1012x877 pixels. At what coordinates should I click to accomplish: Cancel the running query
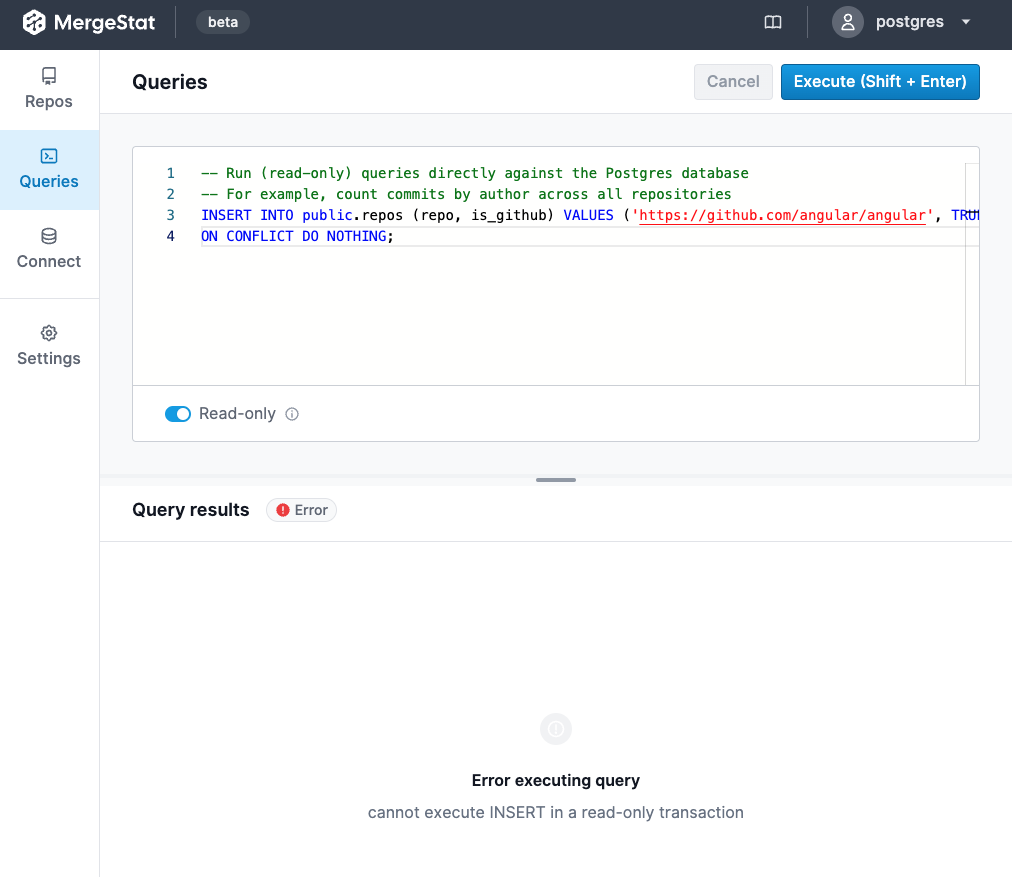pos(733,81)
